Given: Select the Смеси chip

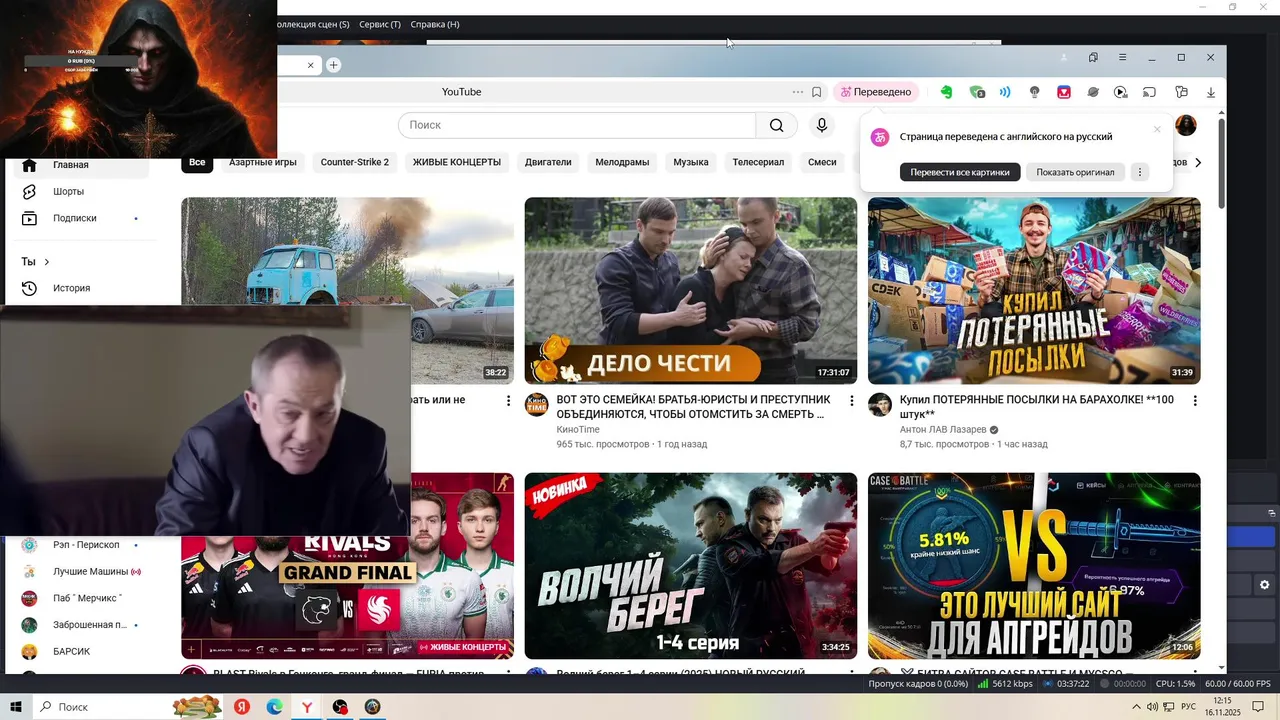Looking at the screenshot, I should point(822,162).
